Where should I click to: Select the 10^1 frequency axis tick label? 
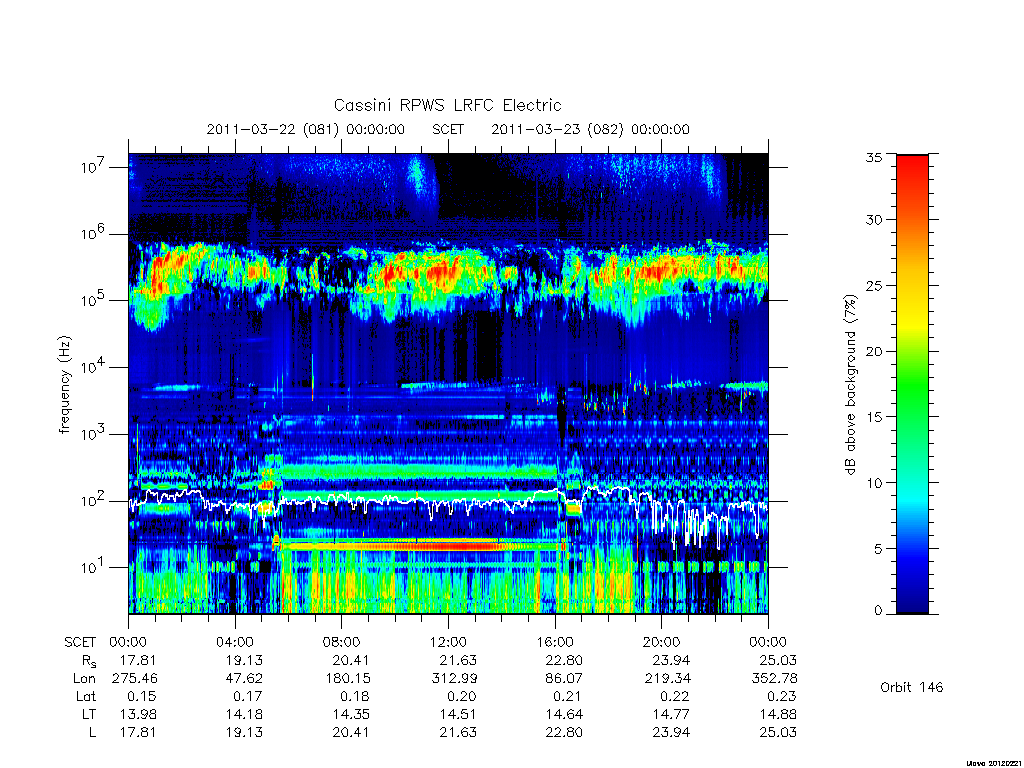(94, 568)
